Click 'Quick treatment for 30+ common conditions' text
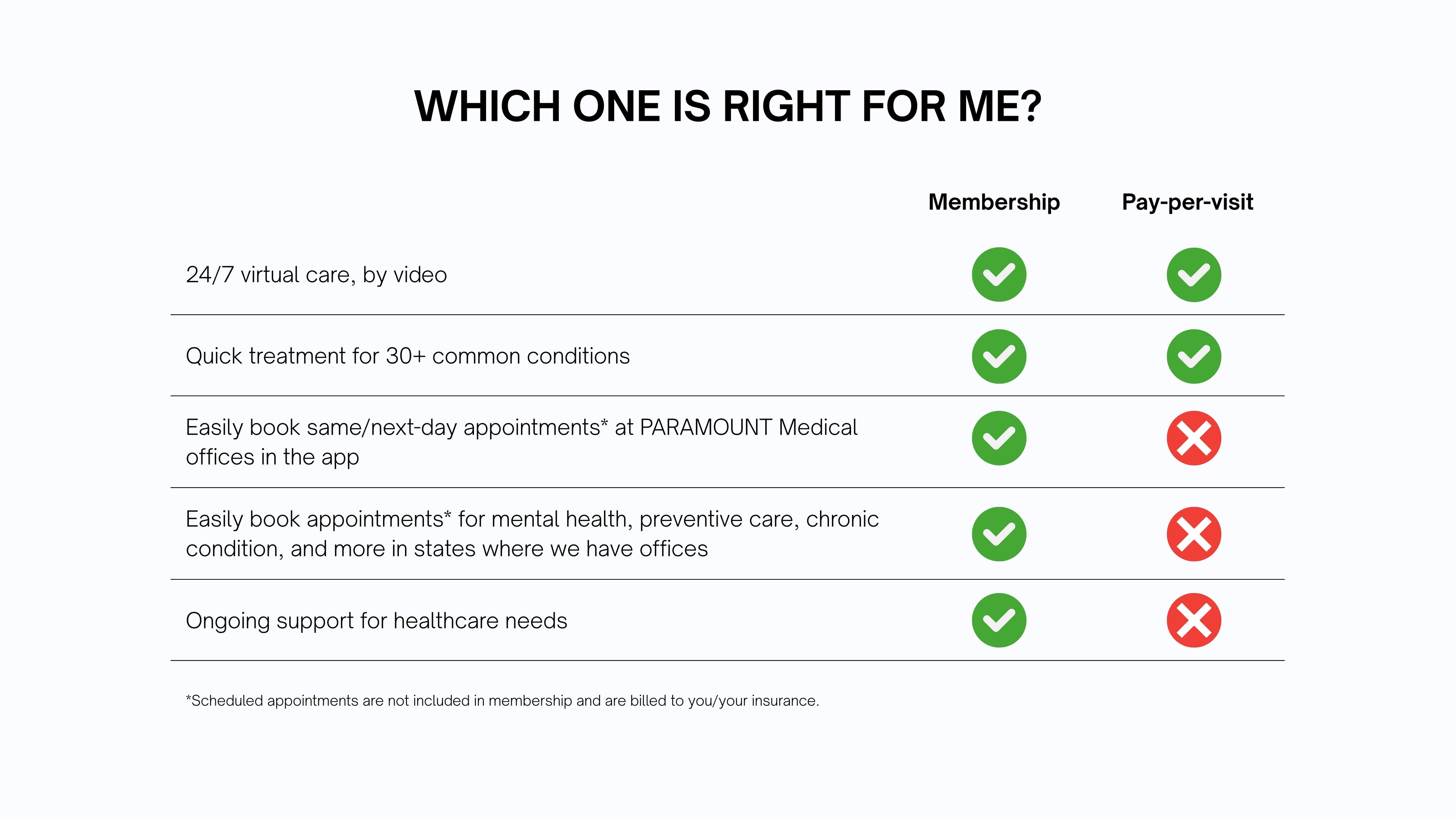 (408, 356)
